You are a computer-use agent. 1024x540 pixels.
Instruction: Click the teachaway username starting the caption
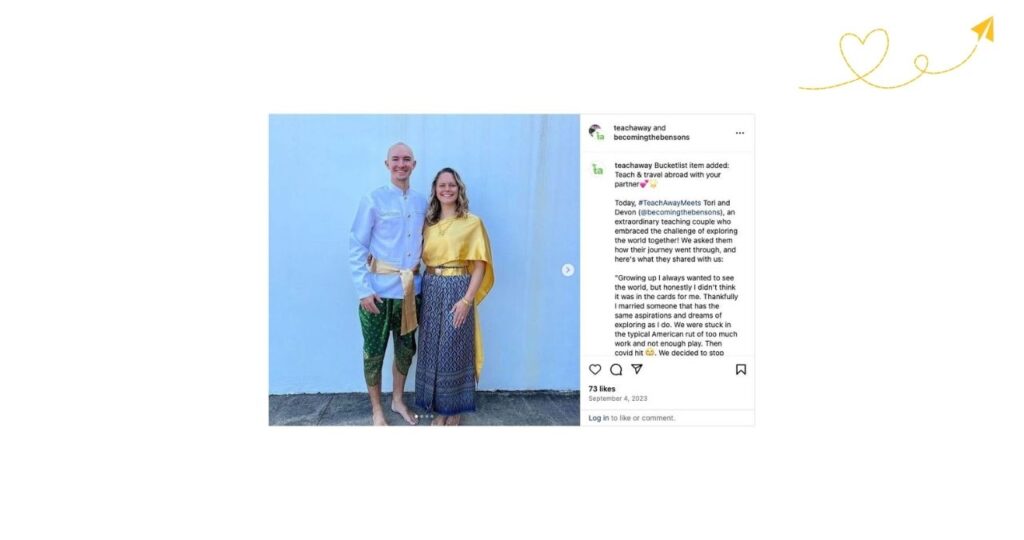(x=633, y=166)
